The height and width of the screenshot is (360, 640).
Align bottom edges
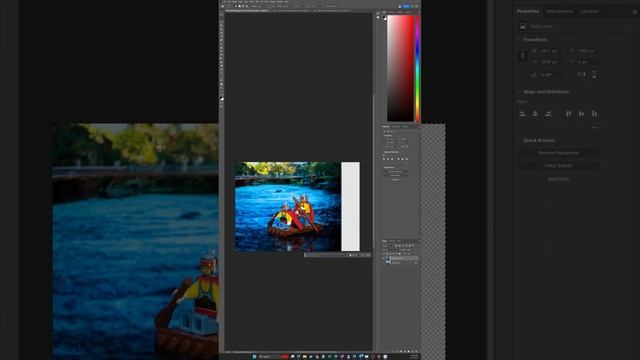(594, 114)
